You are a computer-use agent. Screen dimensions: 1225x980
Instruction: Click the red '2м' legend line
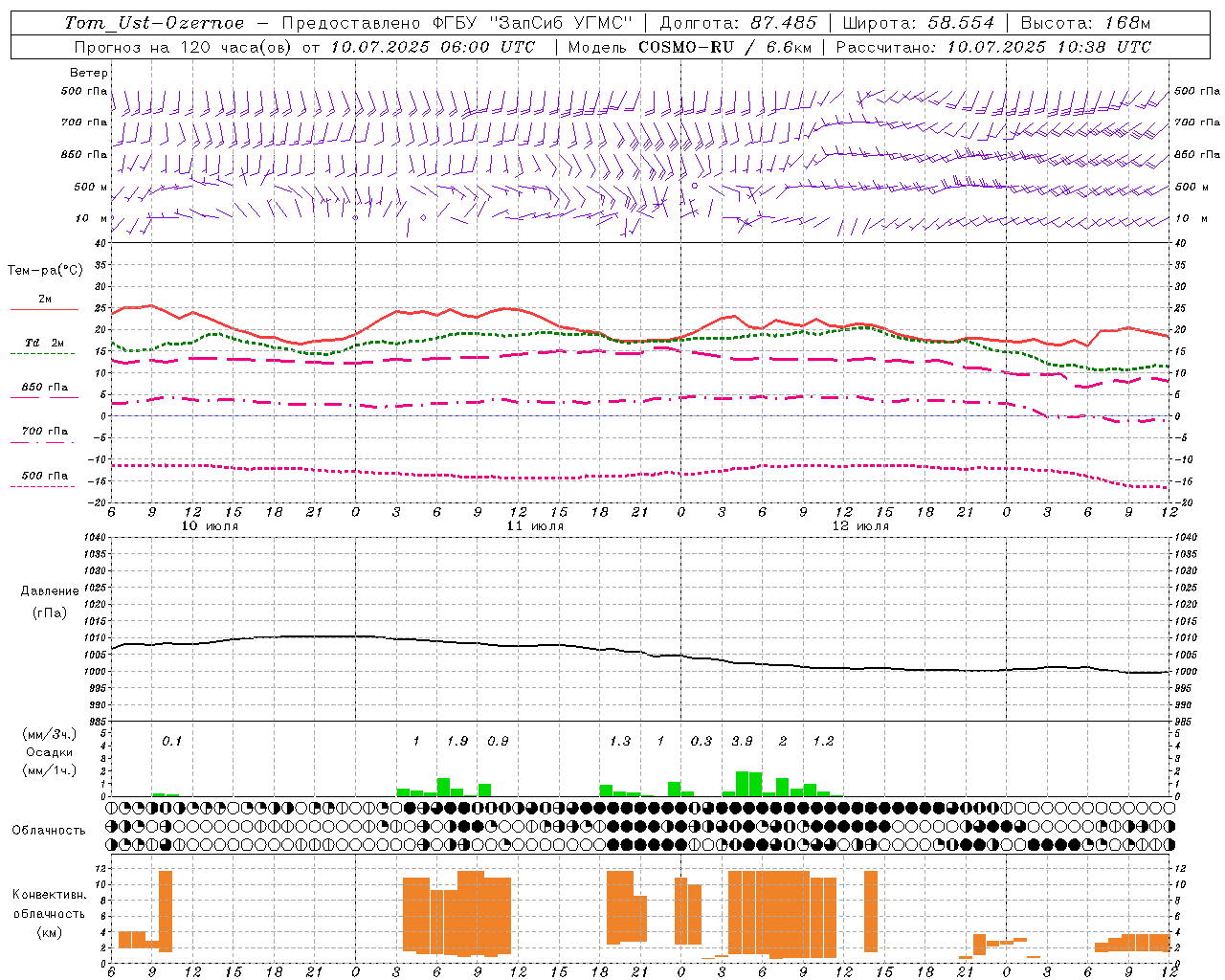tap(44, 309)
